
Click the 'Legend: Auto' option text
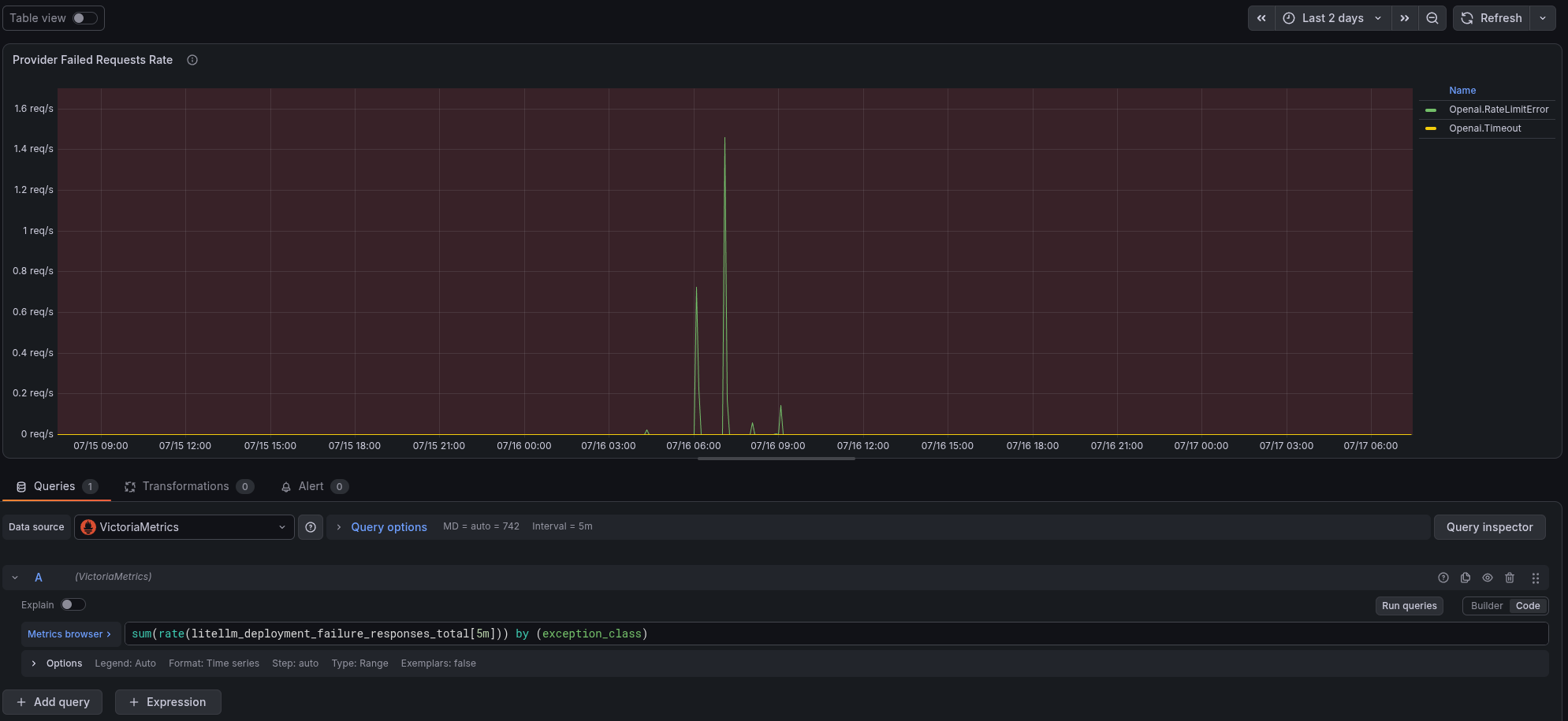coord(125,663)
